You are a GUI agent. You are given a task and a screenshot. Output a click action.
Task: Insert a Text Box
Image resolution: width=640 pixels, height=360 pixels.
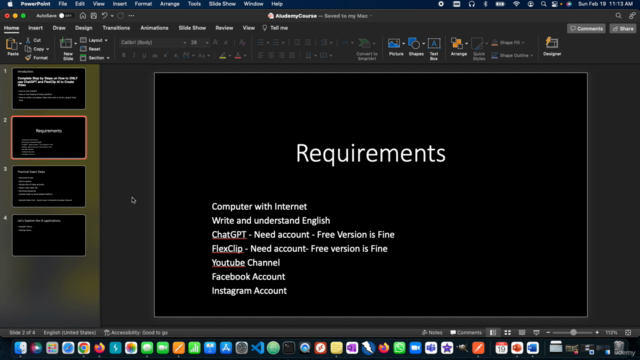434,48
